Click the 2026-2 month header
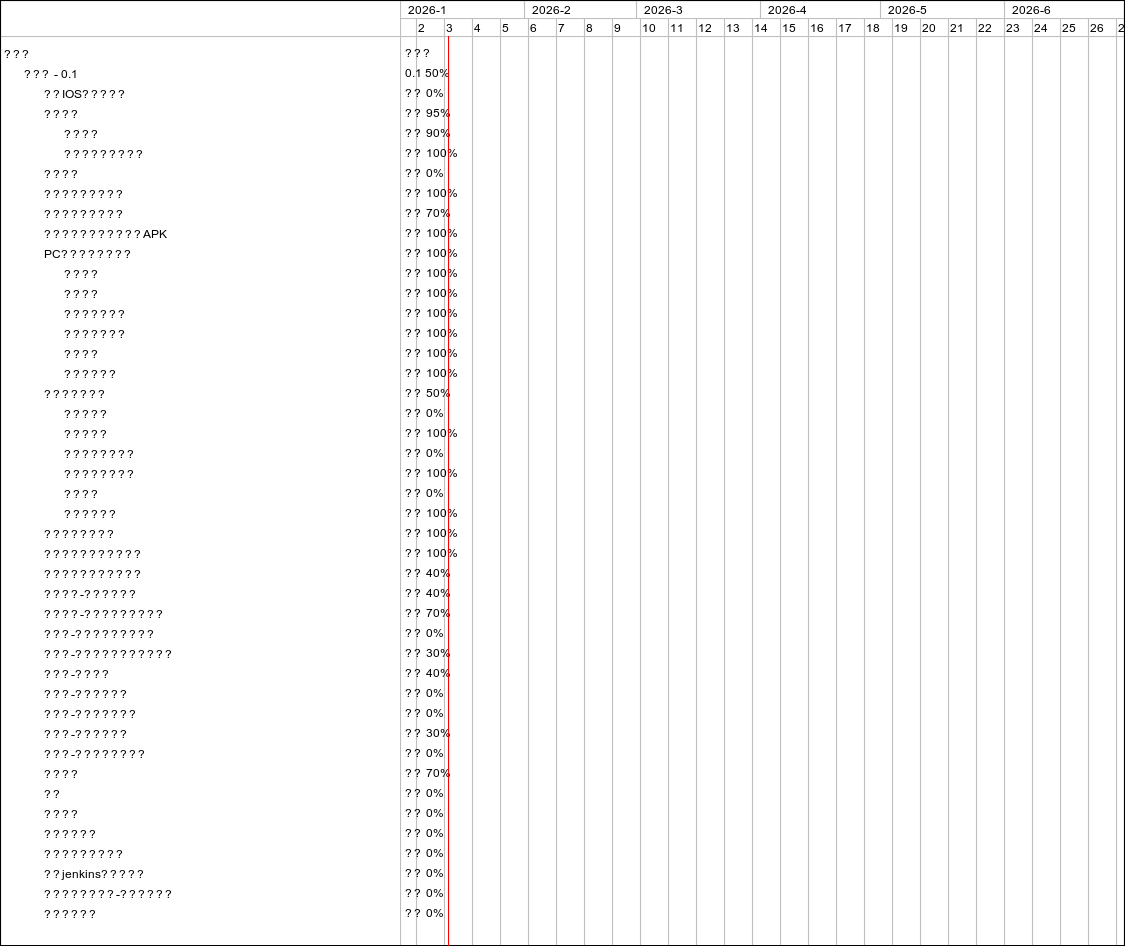 click(551, 10)
